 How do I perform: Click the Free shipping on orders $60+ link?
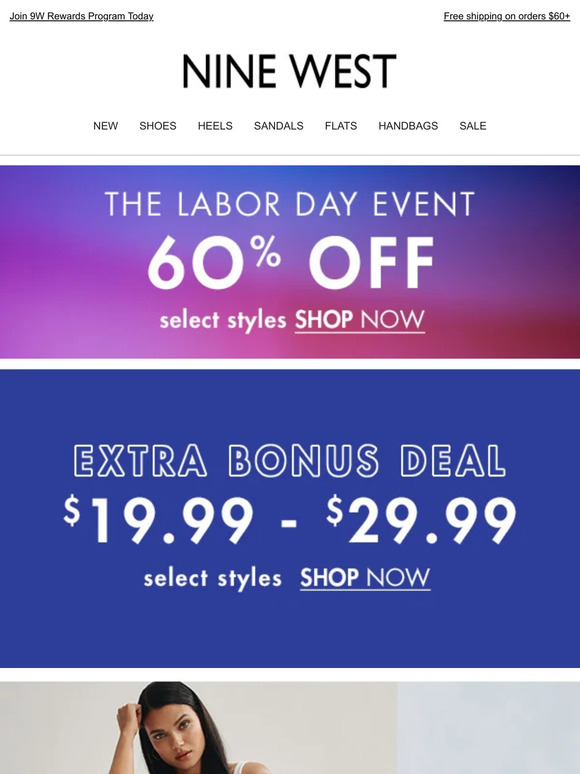tap(506, 16)
